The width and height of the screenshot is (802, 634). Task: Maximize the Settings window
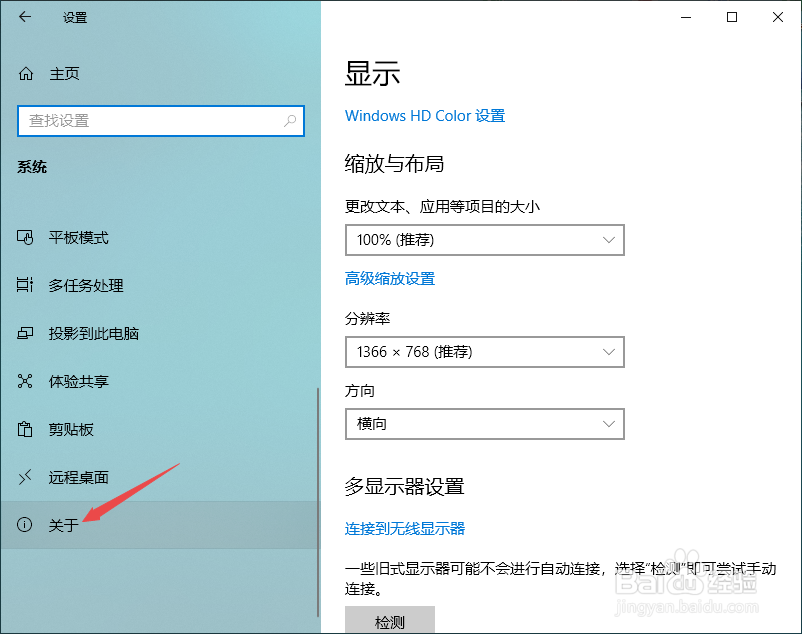(x=732, y=17)
